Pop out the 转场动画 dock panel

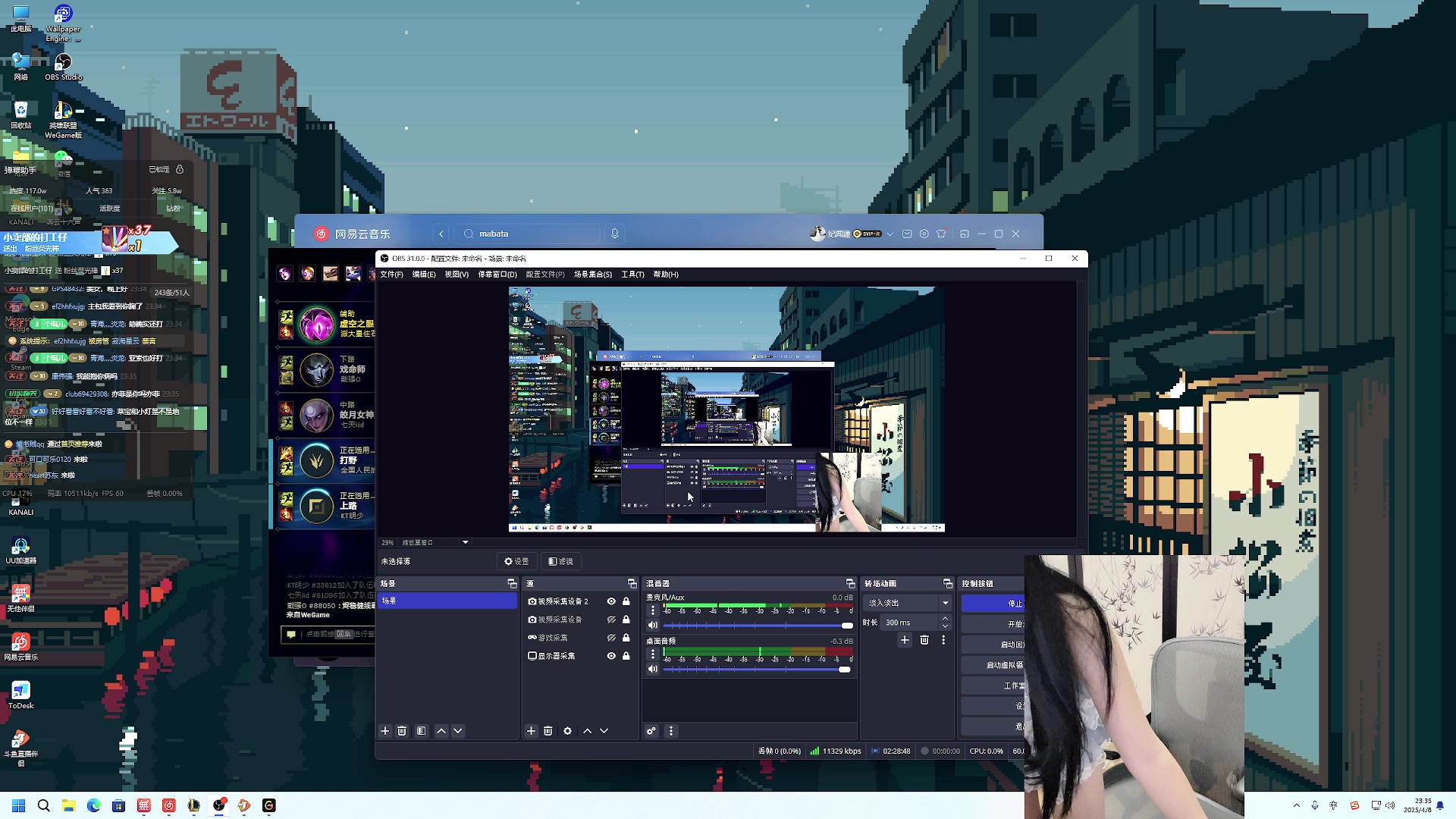click(947, 583)
